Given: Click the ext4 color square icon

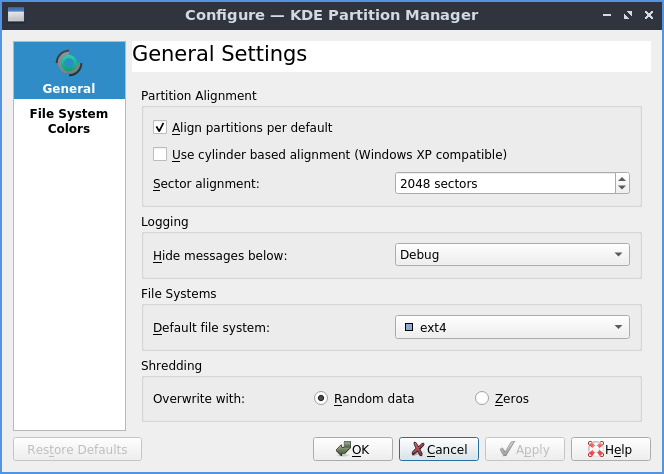Looking at the screenshot, I should point(408,327).
